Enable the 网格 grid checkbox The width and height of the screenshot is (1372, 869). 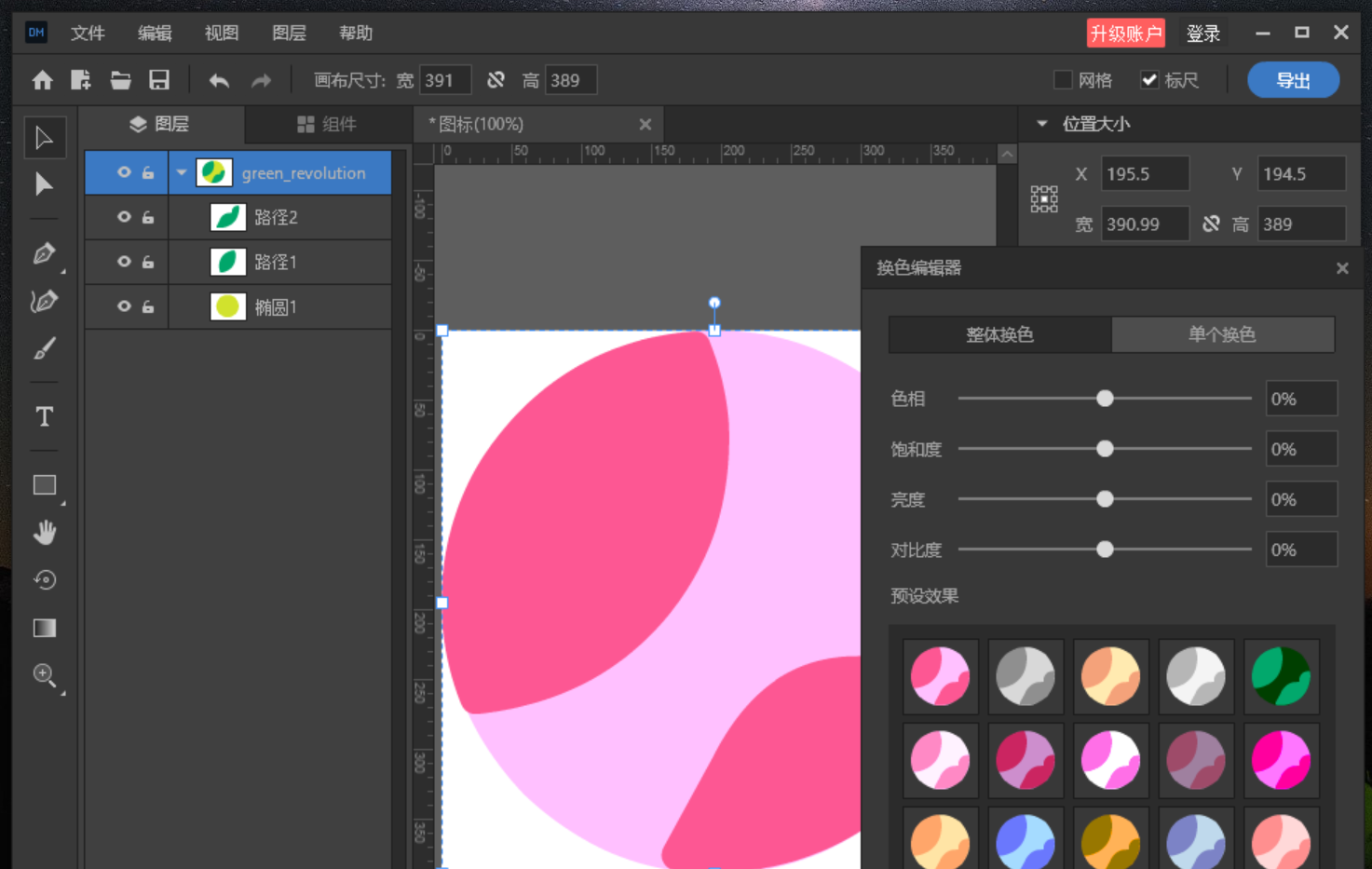pyautogui.click(x=1063, y=80)
